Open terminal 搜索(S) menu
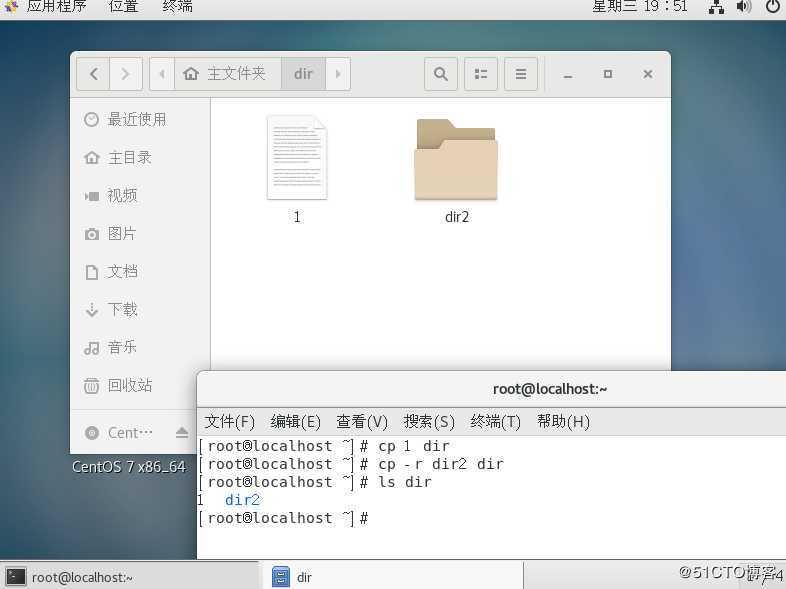Image resolution: width=786 pixels, height=589 pixels. (429, 422)
